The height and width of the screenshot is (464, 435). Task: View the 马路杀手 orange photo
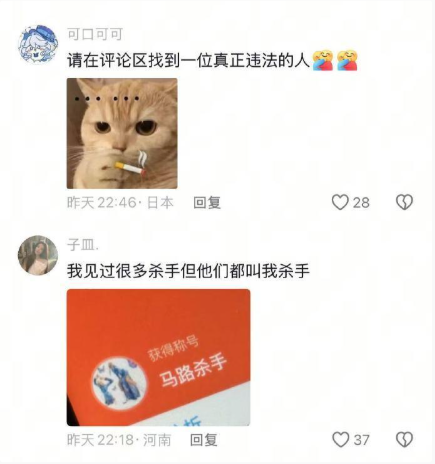(x=158, y=357)
